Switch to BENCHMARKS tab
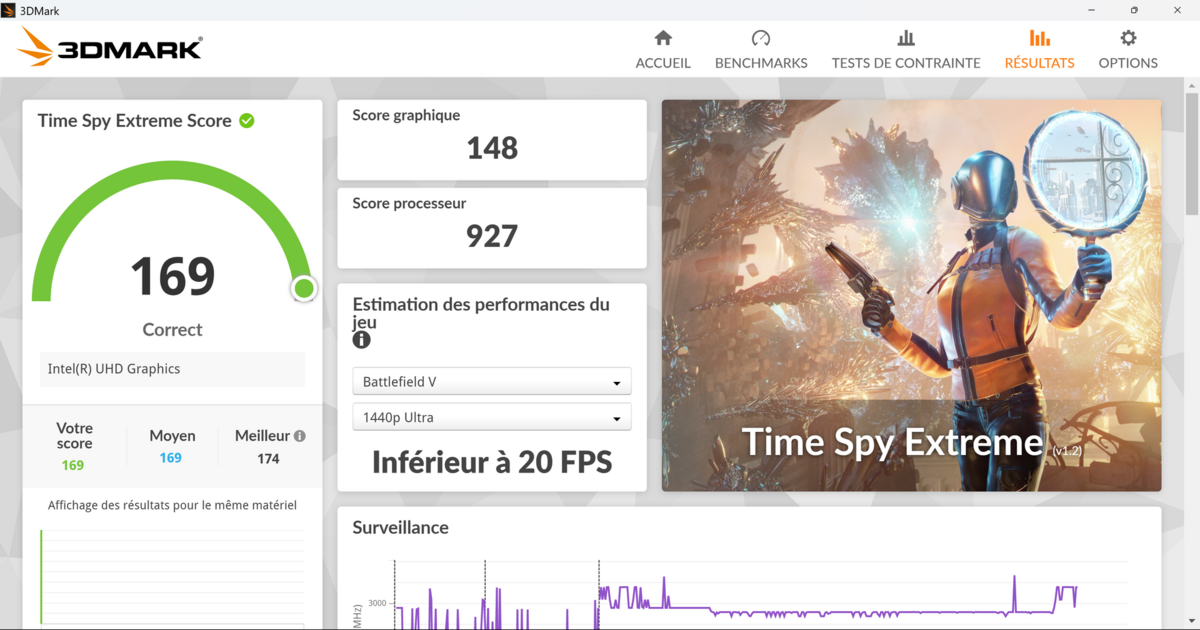Viewport: 1200px width, 630px height. [761, 62]
